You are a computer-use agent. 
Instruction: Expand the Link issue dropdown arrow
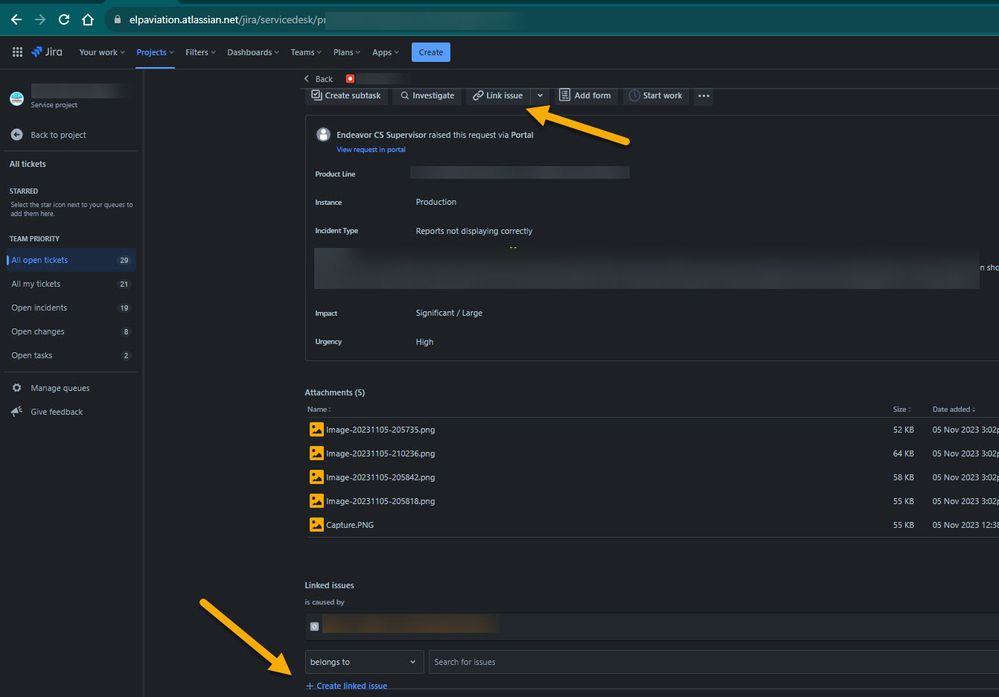click(x=540, y=96)
